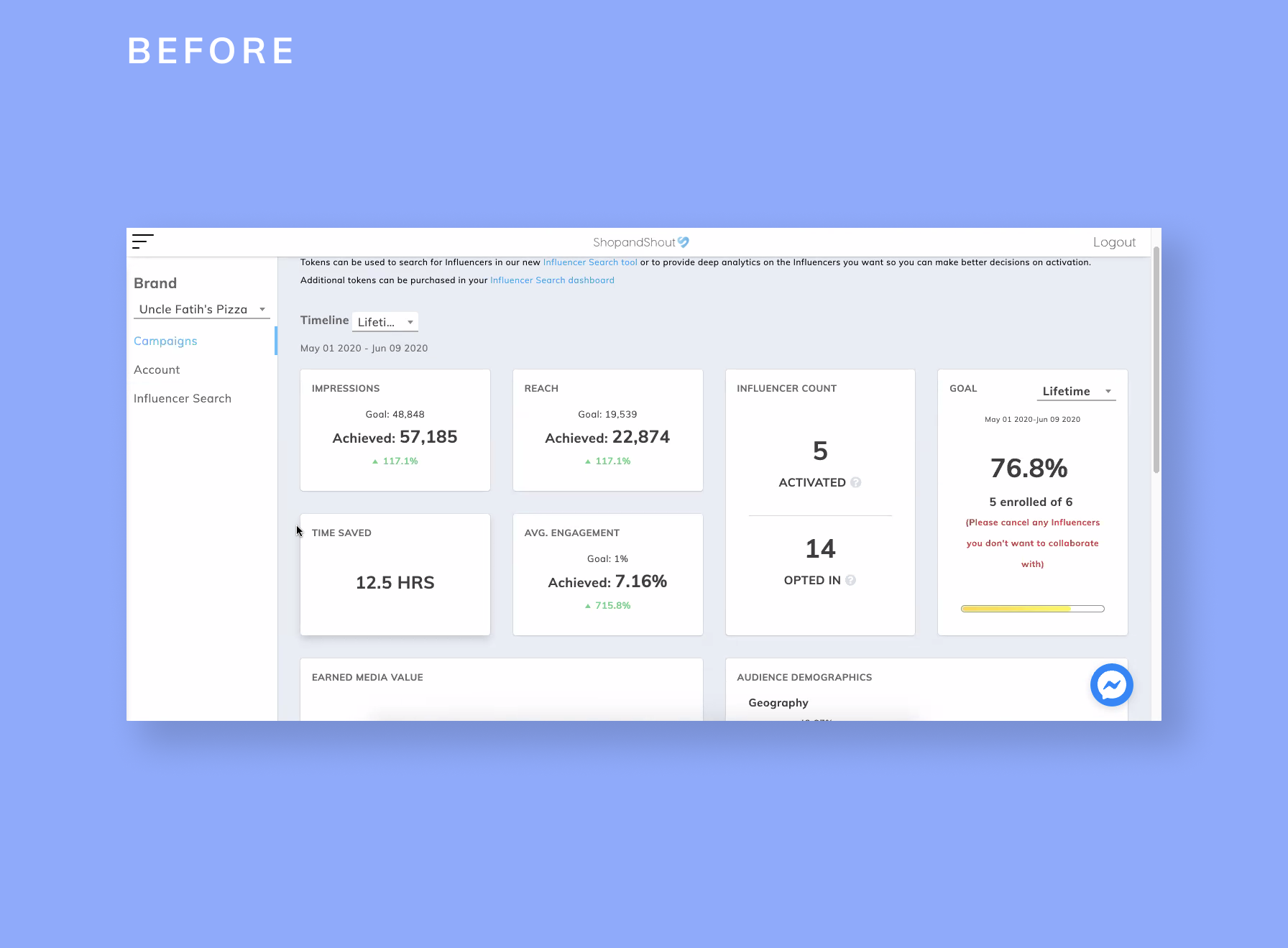Click the 715.8% engagement increase indicator
Image resolution: width=1288 pixels, height=948 pixels.
click(607, 605)
